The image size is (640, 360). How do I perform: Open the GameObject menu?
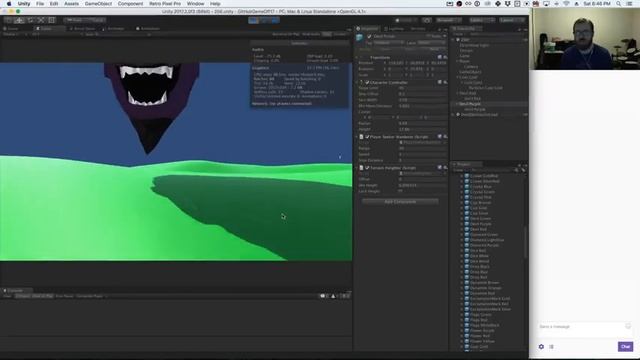click(x=98, y=4)
